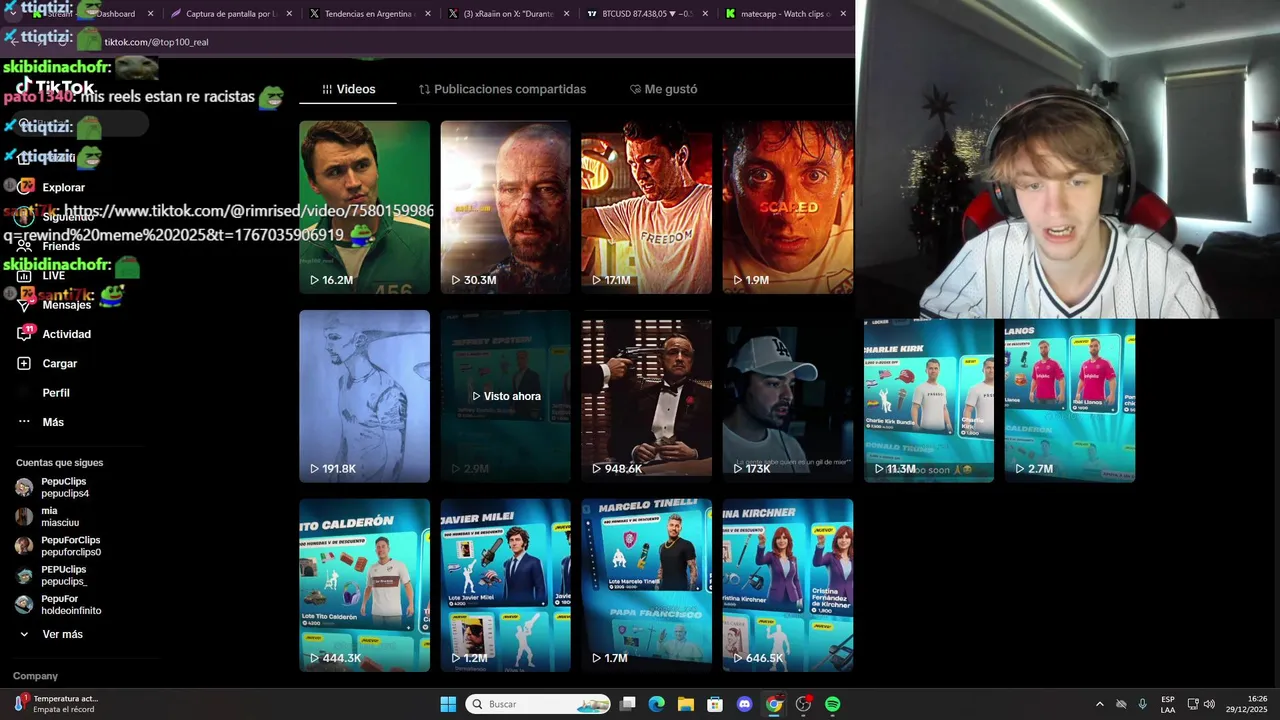Open the Más three-dots menu
Screen dimensions: 1280x720
pos(24,422)
